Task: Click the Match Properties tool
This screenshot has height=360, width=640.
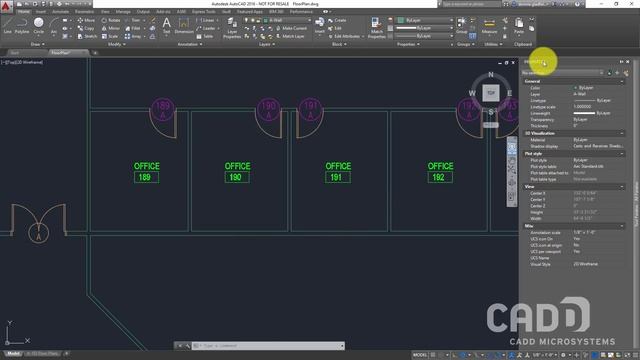Action: tap(376, 28)
